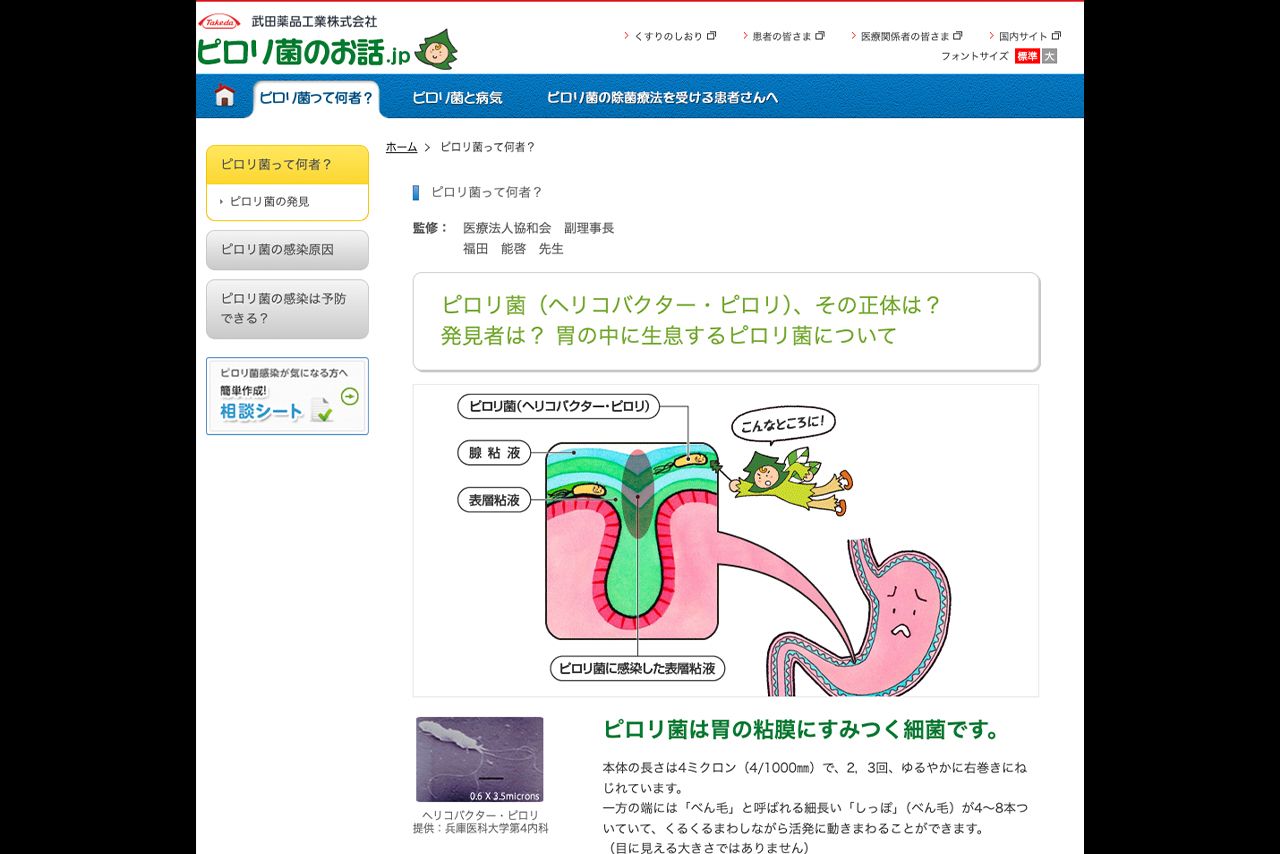Screen dimensions: 1280x854
Task: Open the ピロリ菌と病気 tab
Action: 457,98
